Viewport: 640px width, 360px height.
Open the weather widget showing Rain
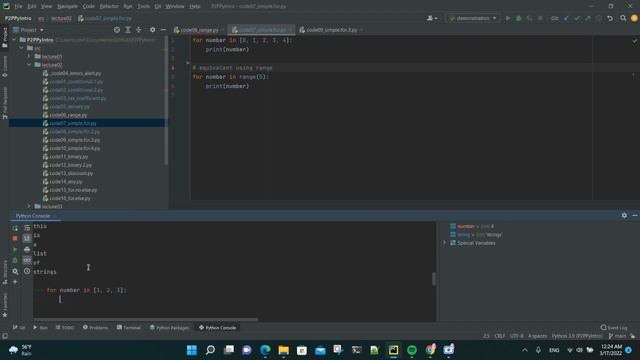20,350
